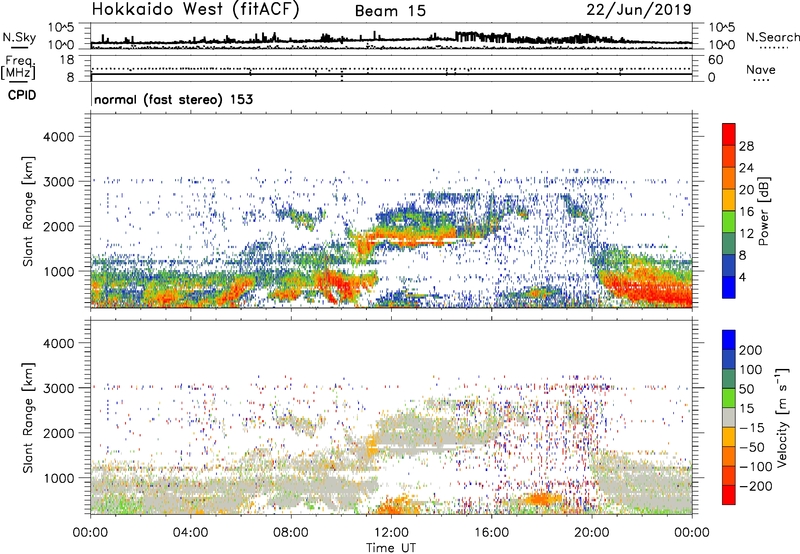Viewport: 800px width, 554px height.
Task: Click the "-200" velocity colorbar label
Action: [x=756, y=487]
